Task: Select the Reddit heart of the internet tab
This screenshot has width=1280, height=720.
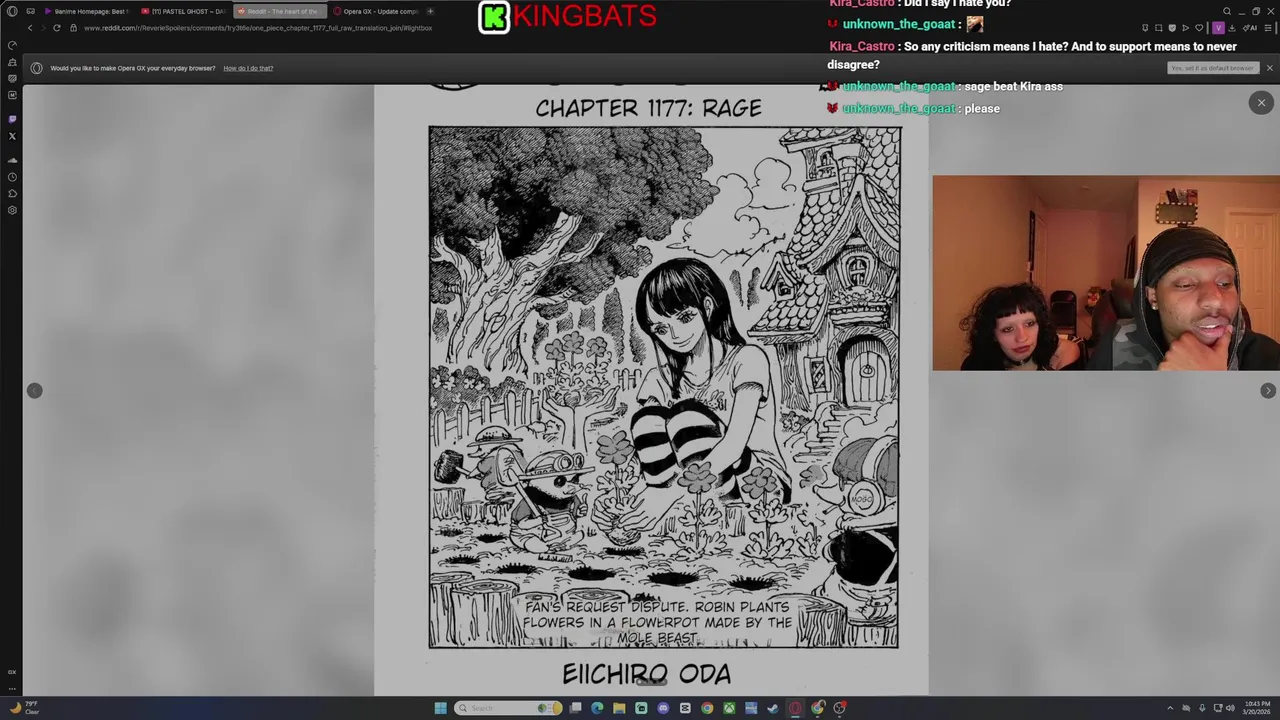Action: tap(278, 11)
